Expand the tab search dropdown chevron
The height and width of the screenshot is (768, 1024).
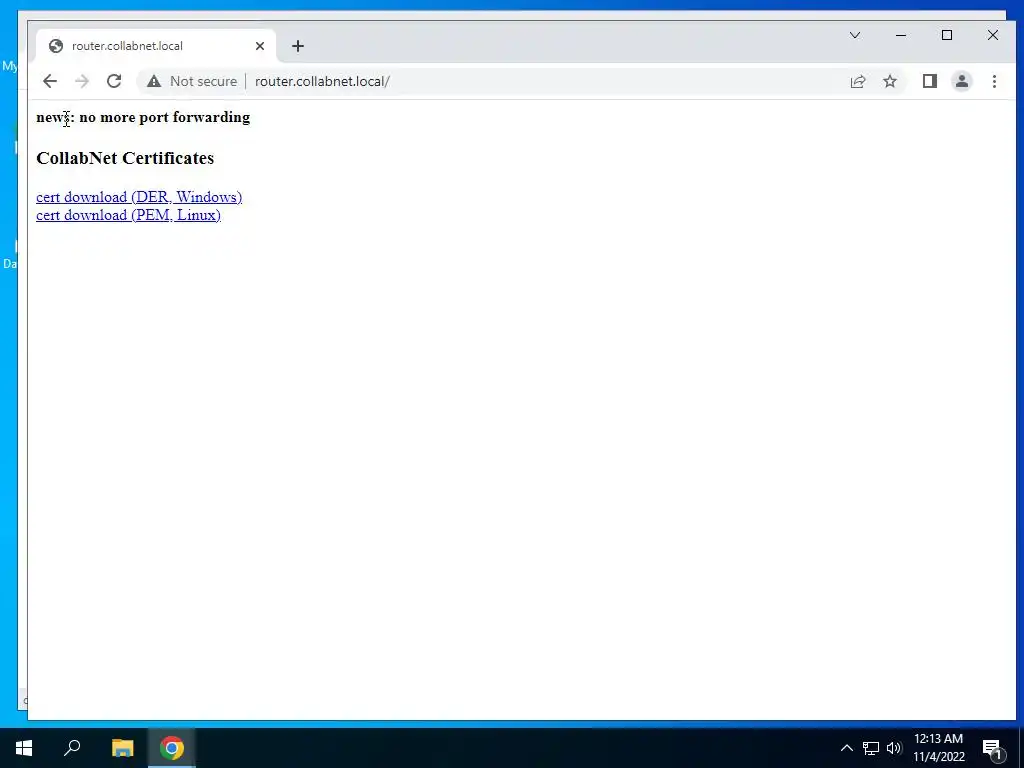[x=855, y=35]
